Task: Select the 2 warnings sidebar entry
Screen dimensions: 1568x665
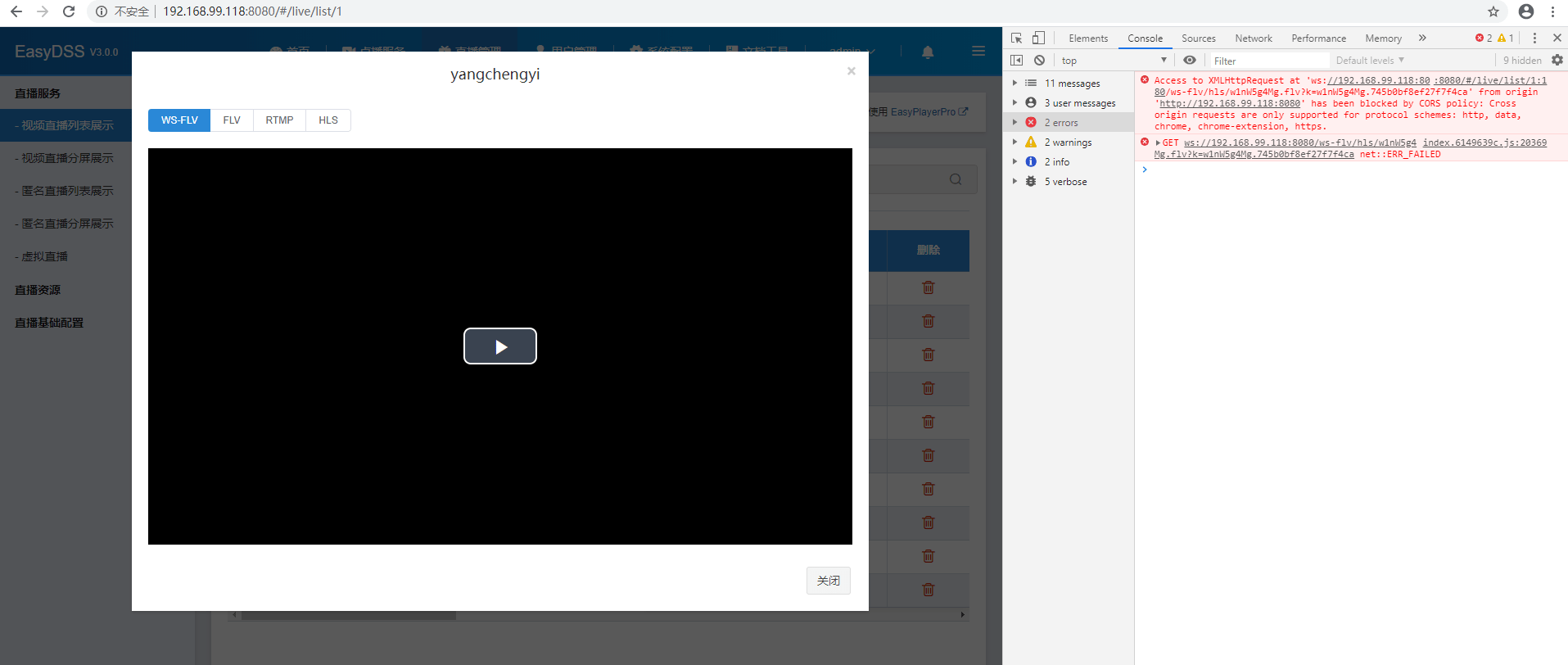Action: point(1068,142)
